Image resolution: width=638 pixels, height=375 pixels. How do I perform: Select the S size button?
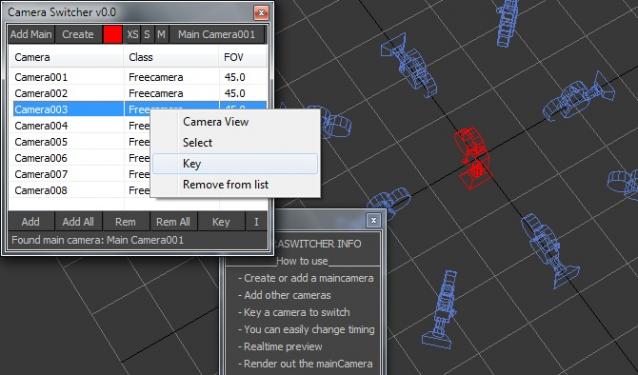click(x=147, y=35)
